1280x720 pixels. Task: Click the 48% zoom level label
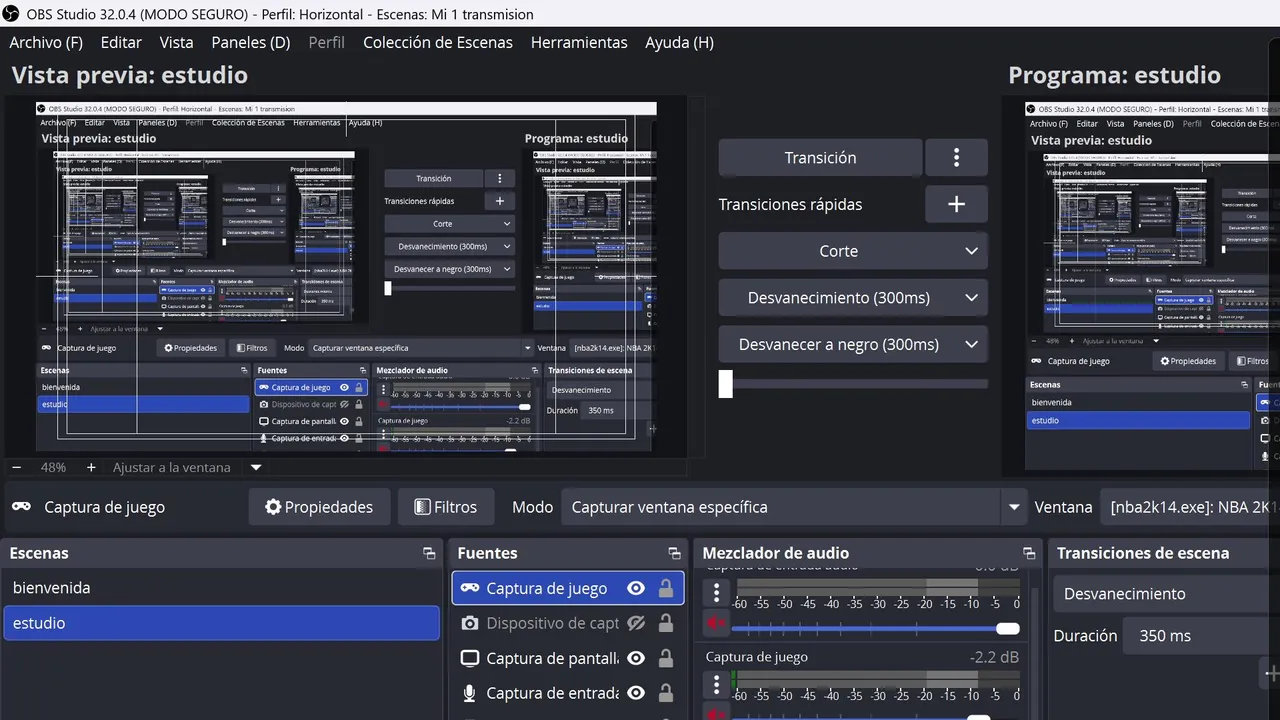tap(53, 467)
